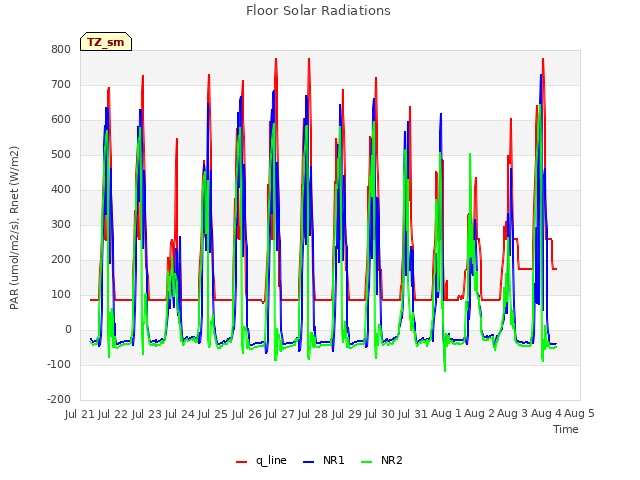Click the TZ_sm annotation label
Image resolution: width=640 pixels, height=480 pixels.
click(x=106, y=42)
